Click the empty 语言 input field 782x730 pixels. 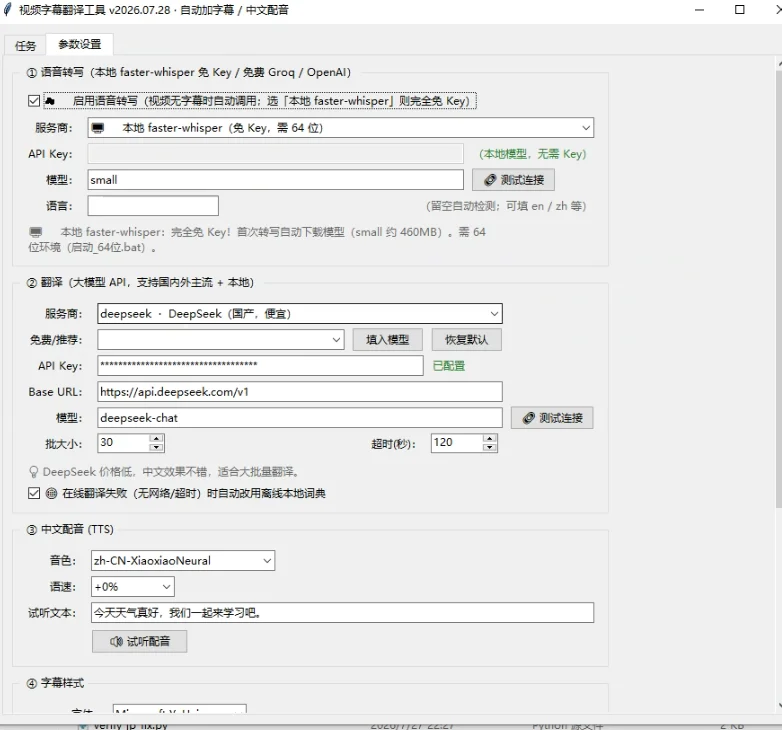click(153, 206)
